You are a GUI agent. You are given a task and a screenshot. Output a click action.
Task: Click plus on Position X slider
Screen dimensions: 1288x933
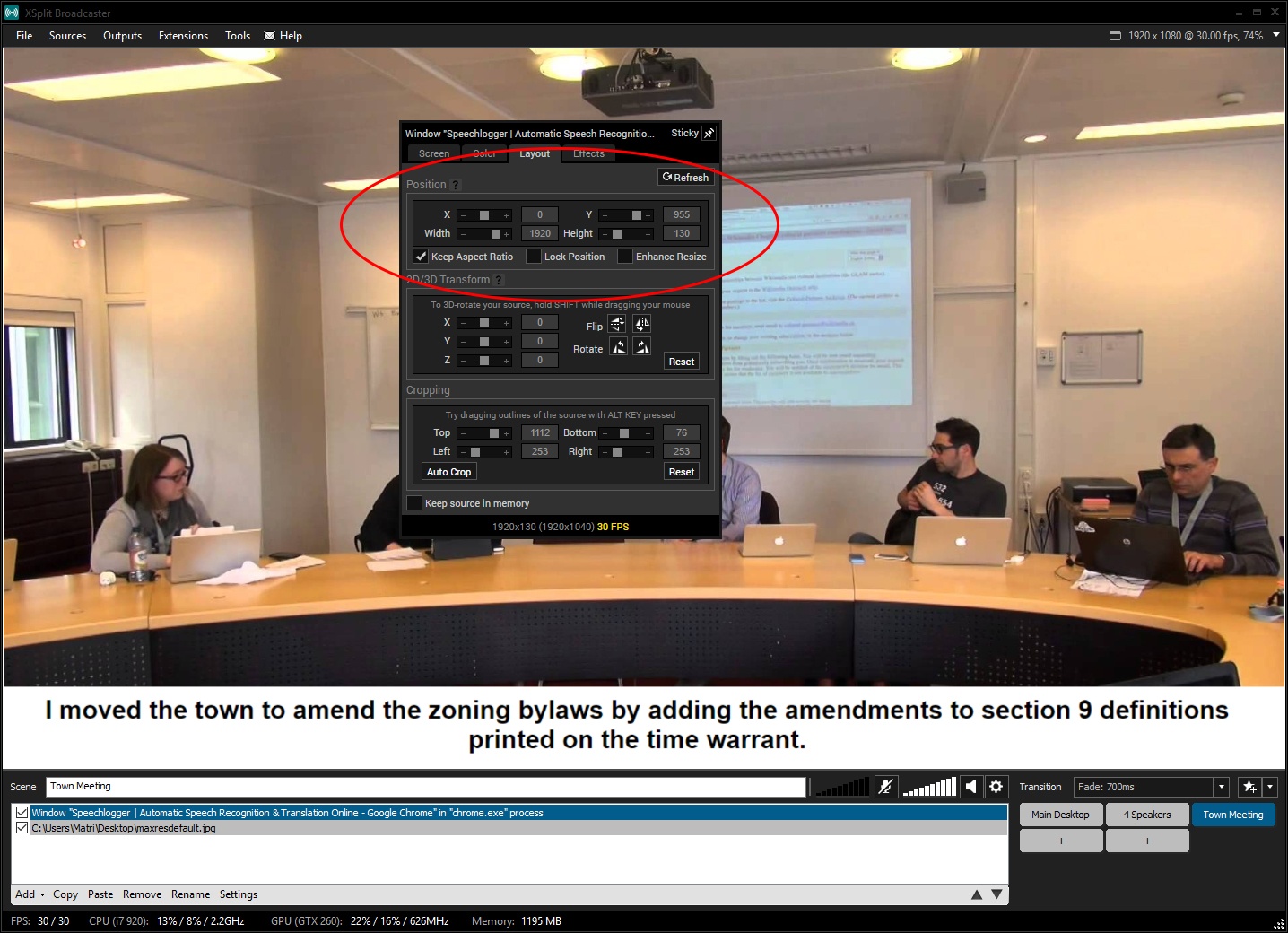[x=506, y=215]
